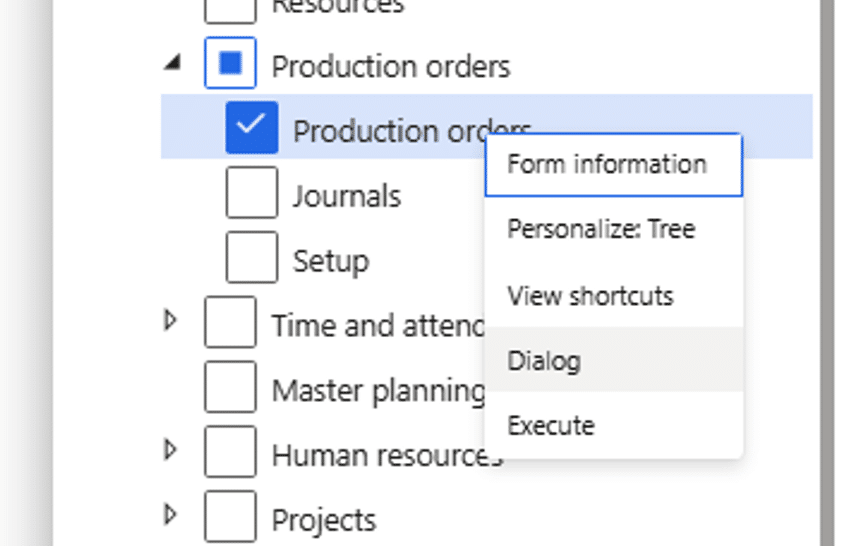Check the Human resources checkbox
The width and height of the screenshot is (864, 546).
tap(230, 452)
